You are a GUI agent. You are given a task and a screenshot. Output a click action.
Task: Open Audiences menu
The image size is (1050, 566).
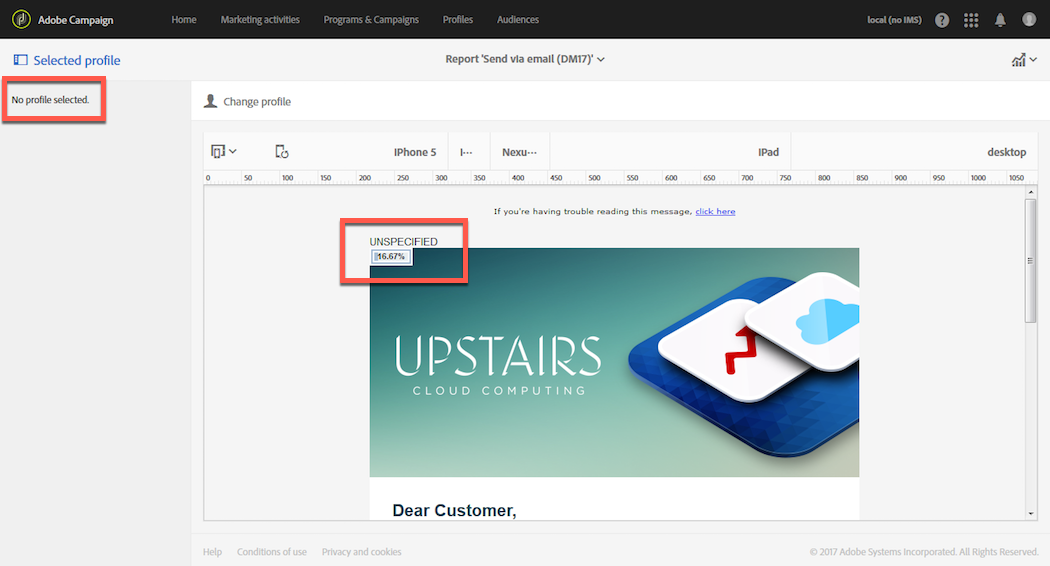(x=518, y=19)
